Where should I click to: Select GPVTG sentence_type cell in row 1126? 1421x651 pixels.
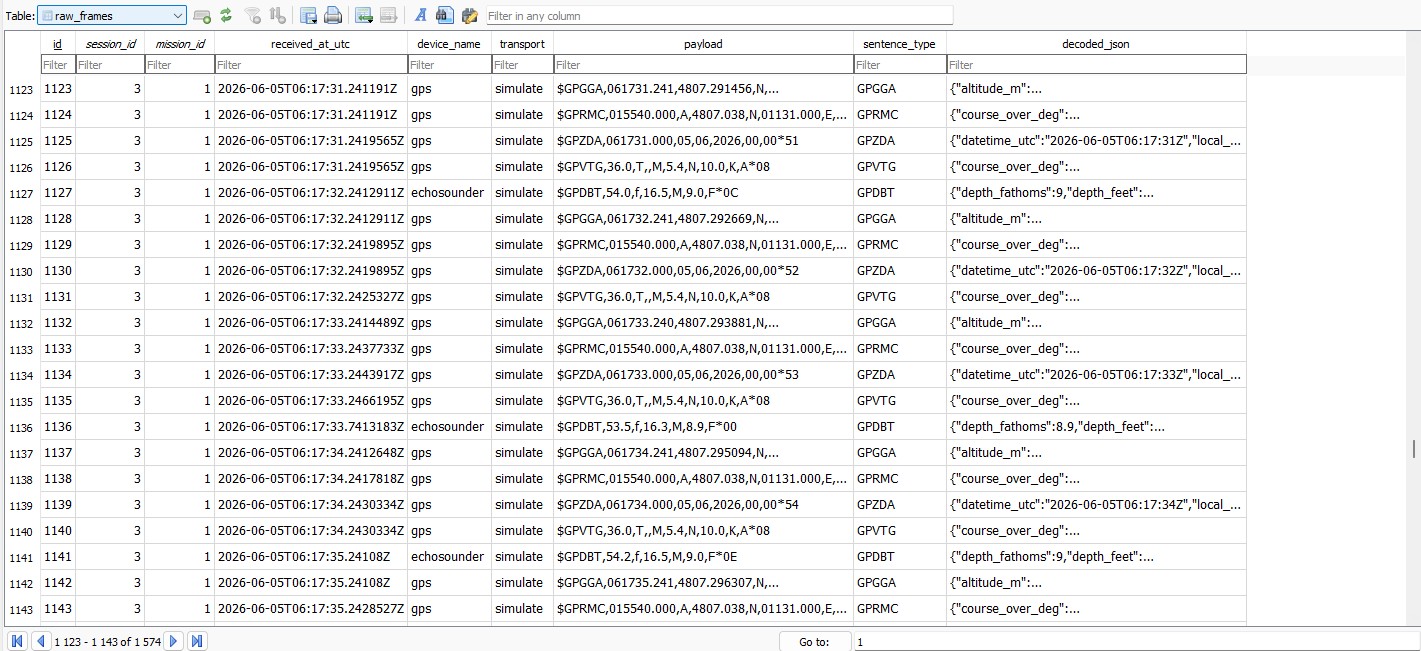pyautogui.click(x=899, y=167)
